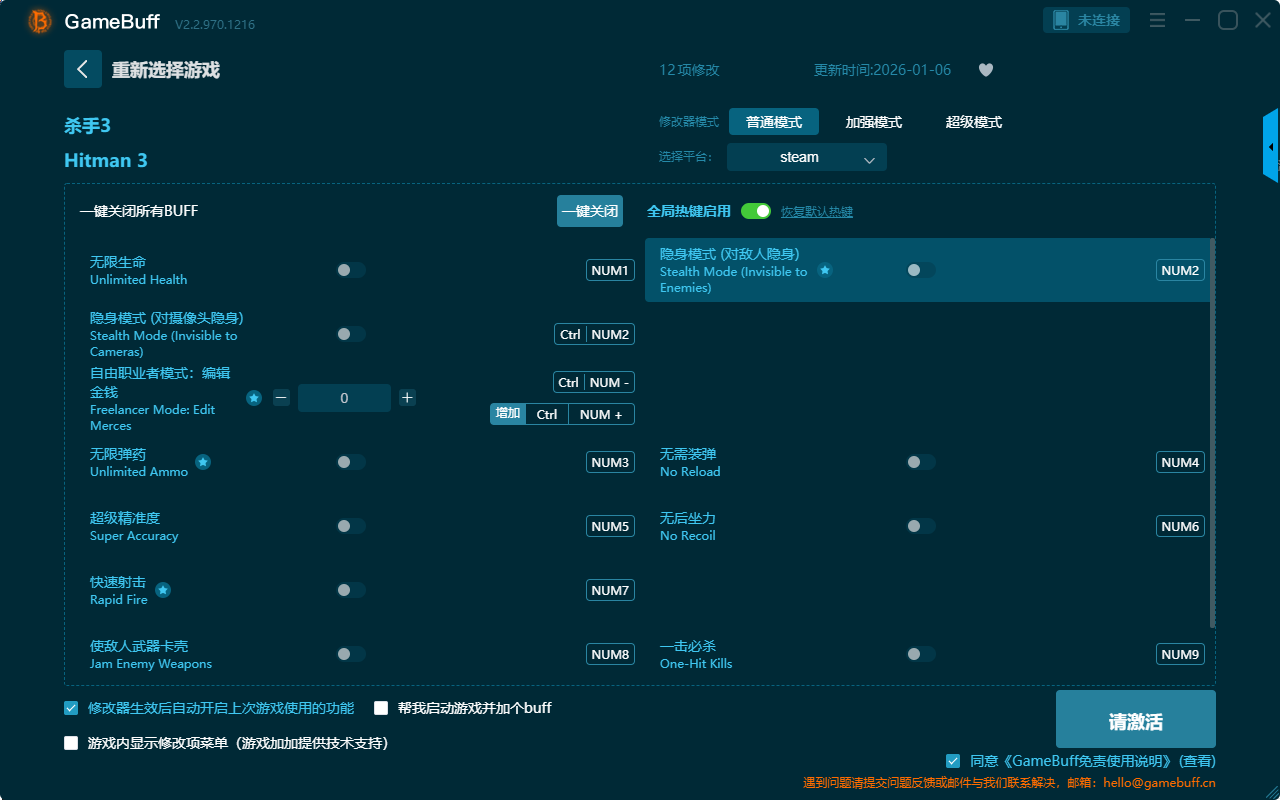Image resolution: width=1280 pixels, height=800 pixels.
Task: Click the 请激活 activate button
Action: tap(1135, 719)
